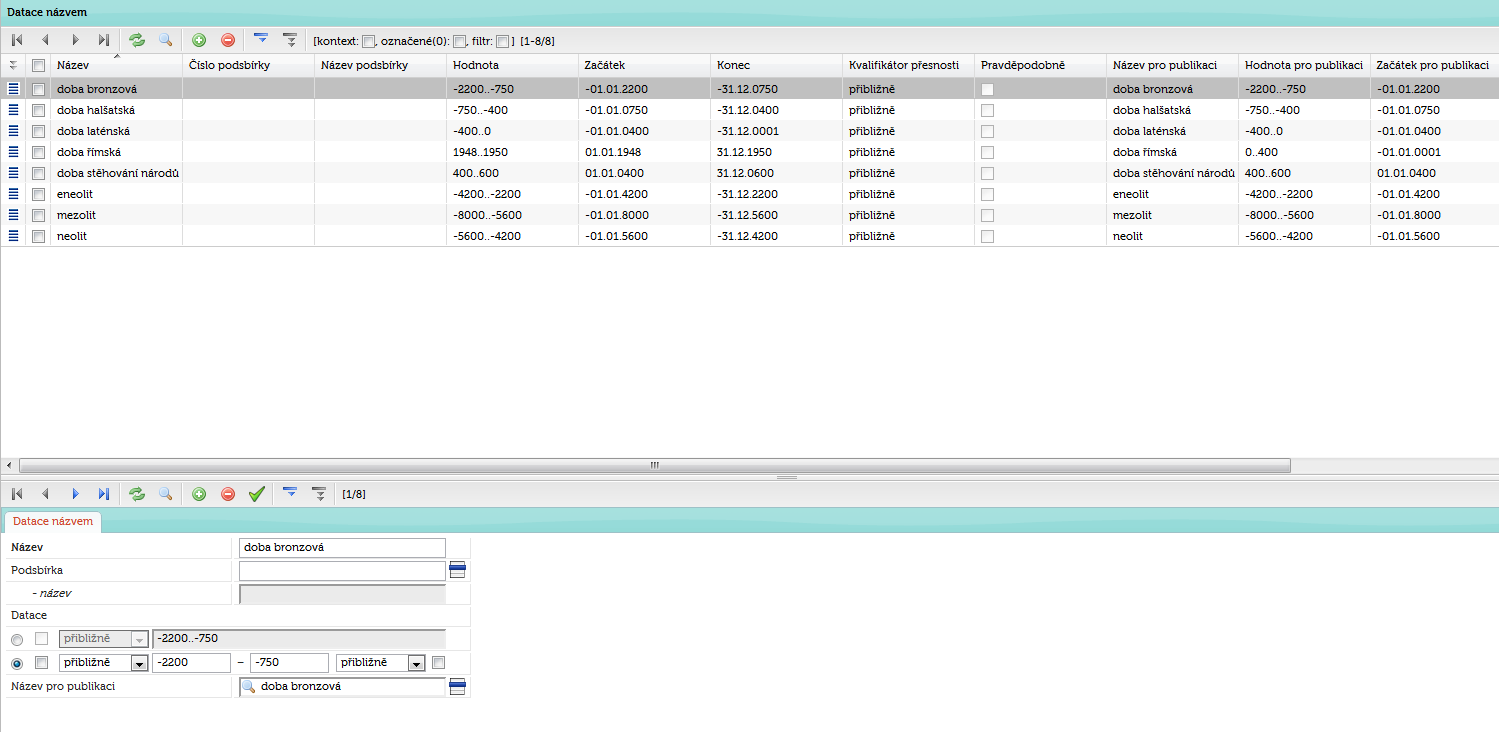Screen dimensions: 1499x732
Task: Remove record using detail toolbar red minus
Action: [x=228, y=494]
